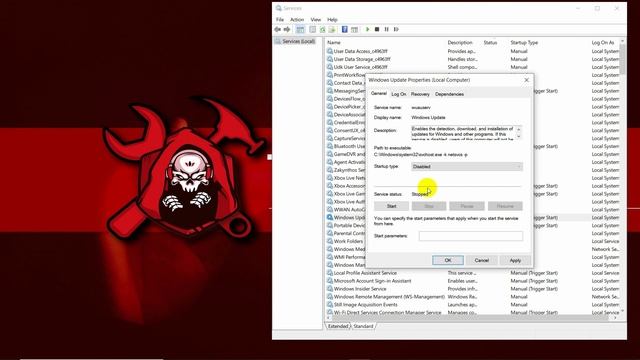Sort by the Log On As column header
This screenshot has height=360, width=640.
pos(604,42)
